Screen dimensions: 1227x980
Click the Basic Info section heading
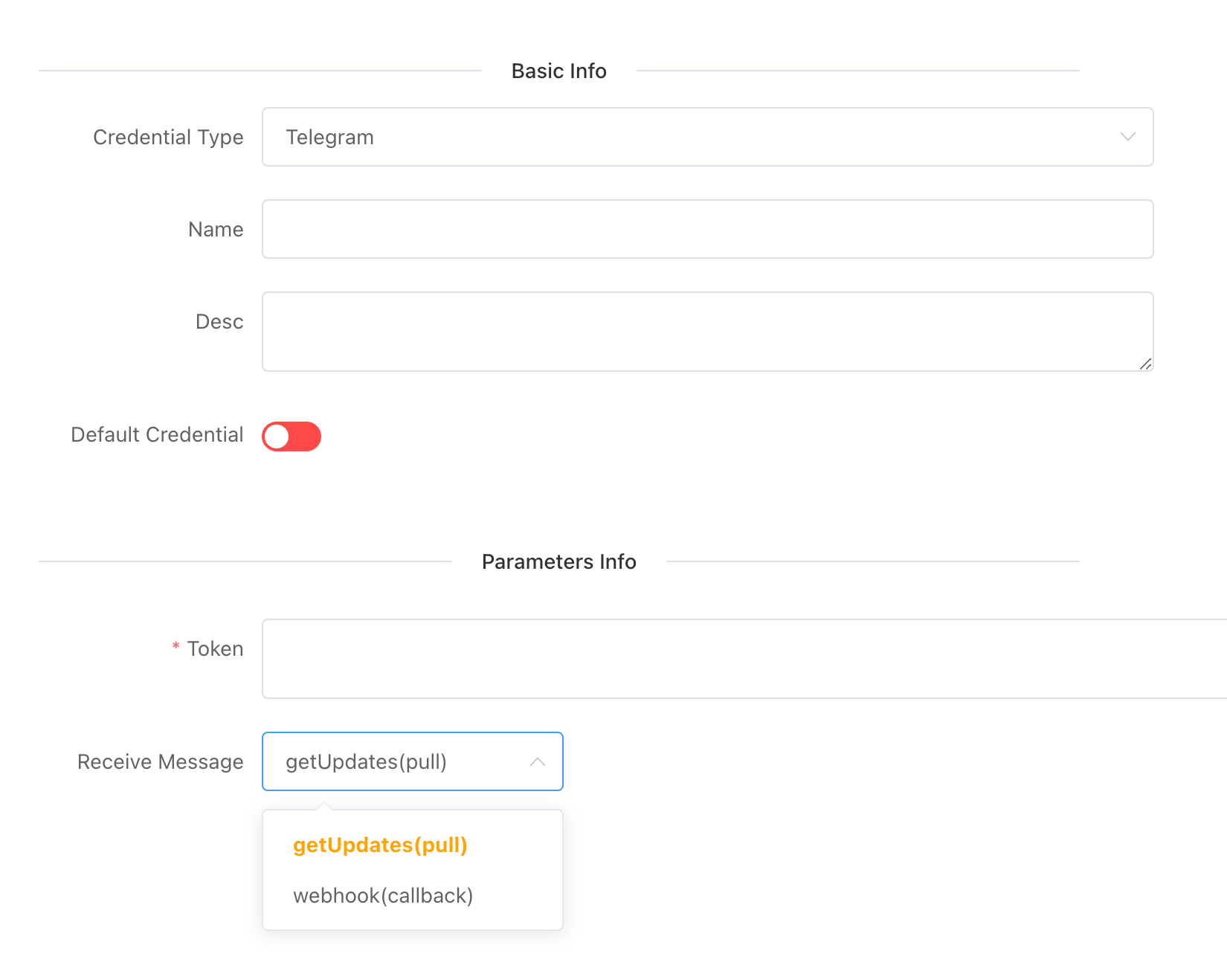(558, 71)
